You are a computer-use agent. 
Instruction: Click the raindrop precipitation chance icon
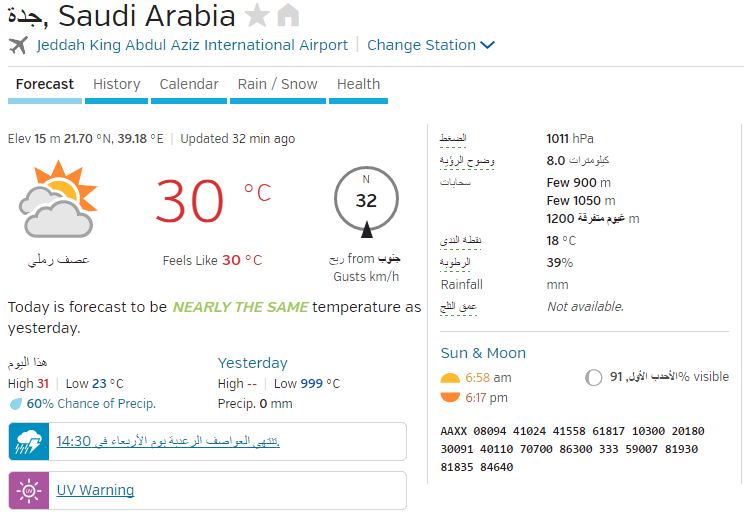pos(16,404)
